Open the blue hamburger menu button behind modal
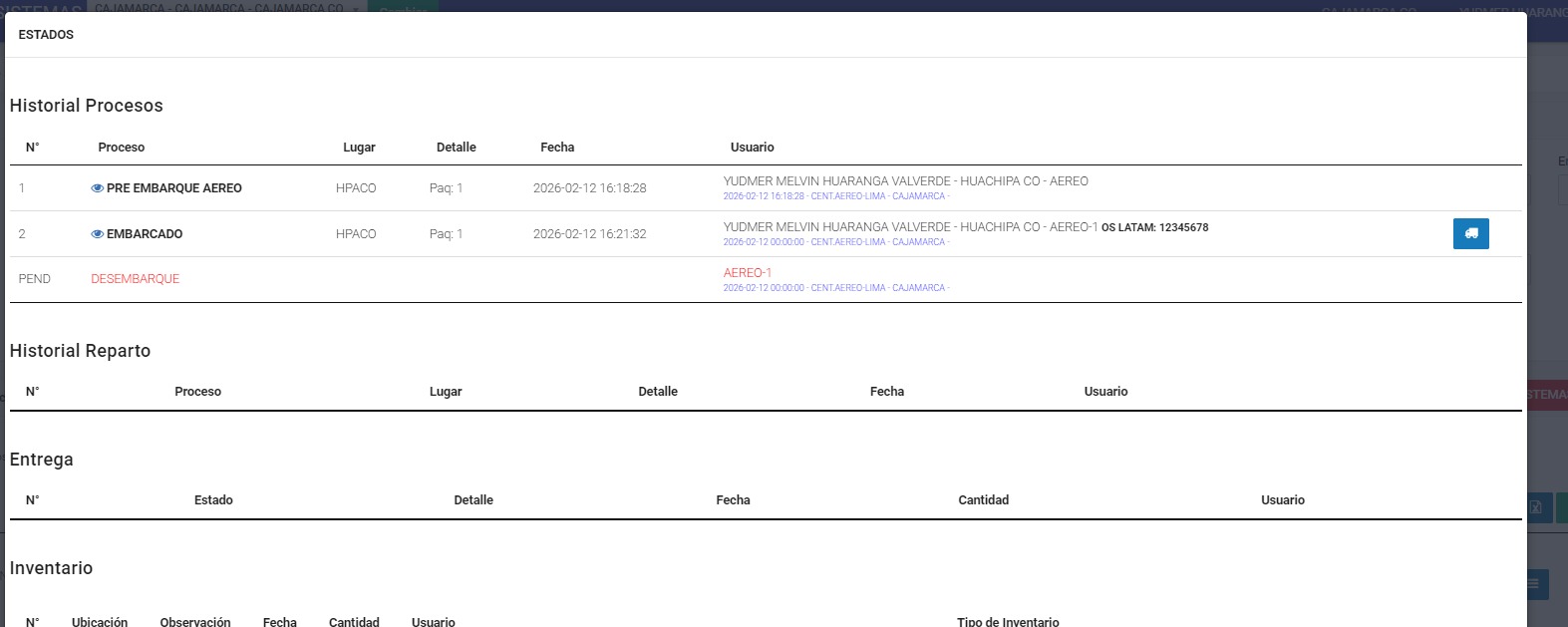Image resolution: width=1568 pixels, height=627 pixels. click(x=1537, y=584)
